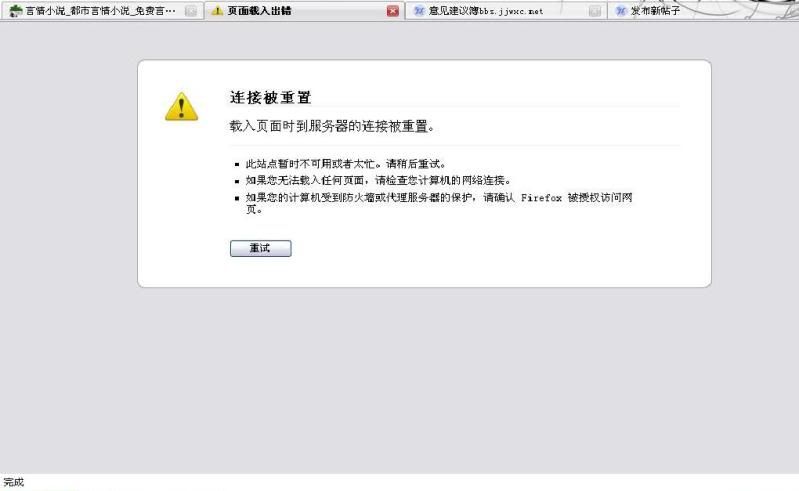Click the 载入页面时到服务器的连接被重置 description text
This screenshot has width=799, height=491.
pos(332,126)
